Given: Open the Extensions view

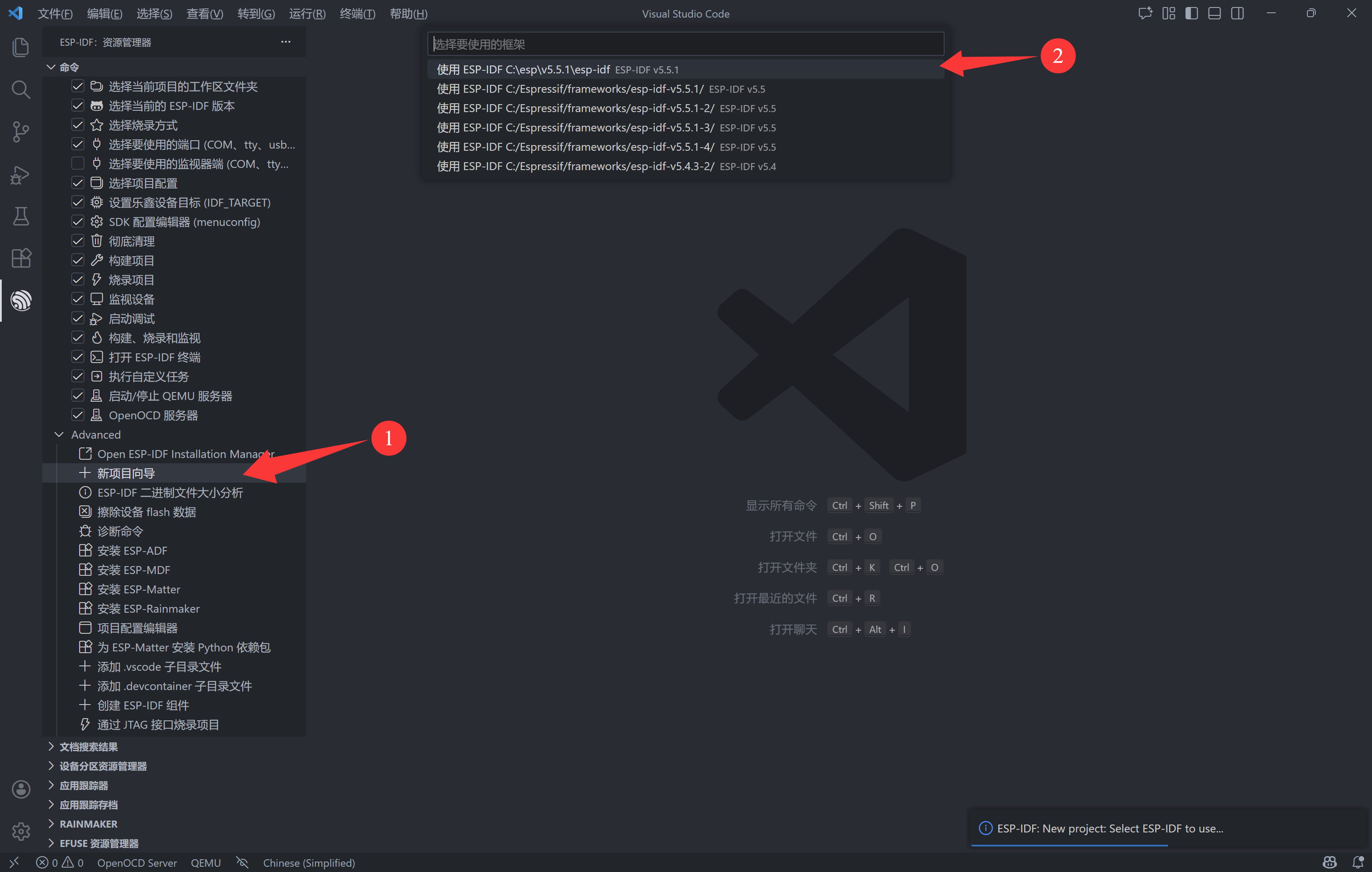Looking at the screenshot, I should pyautogui.click(x=21, y=258).
